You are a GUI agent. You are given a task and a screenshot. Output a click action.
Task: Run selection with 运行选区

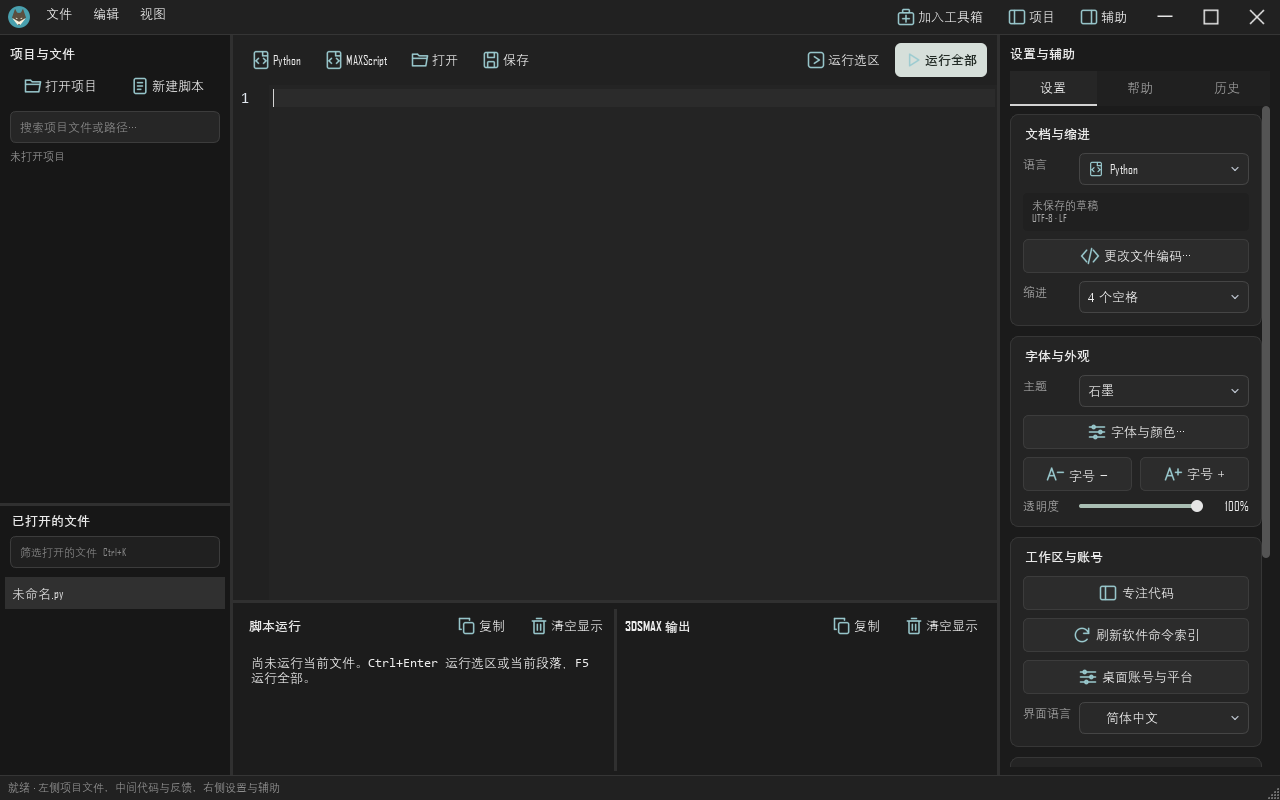843,60
